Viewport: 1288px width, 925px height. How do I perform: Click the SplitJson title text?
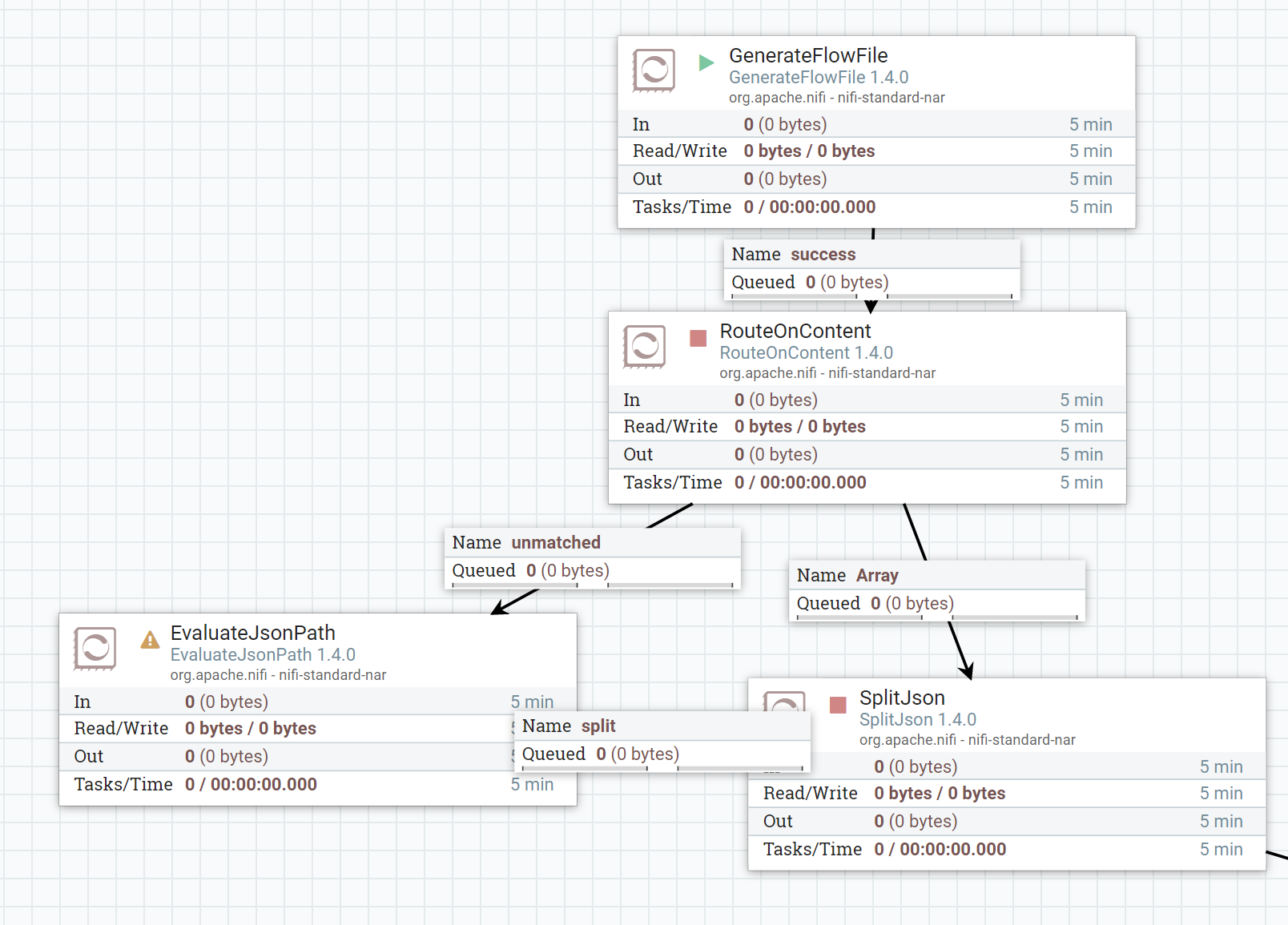[x=900, y=698]
